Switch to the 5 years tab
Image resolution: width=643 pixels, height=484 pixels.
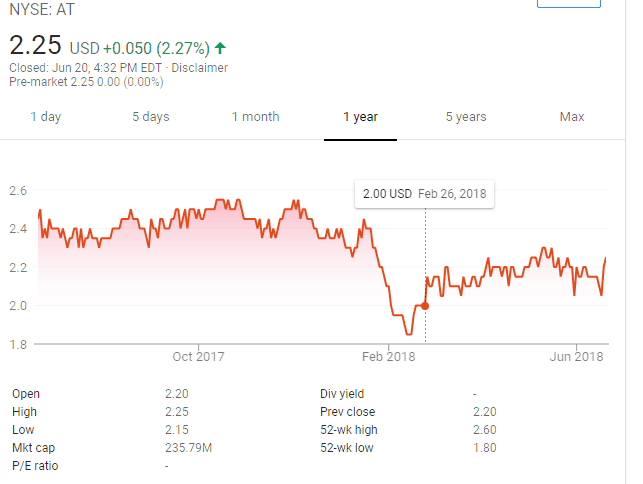(x=466, y=117)
